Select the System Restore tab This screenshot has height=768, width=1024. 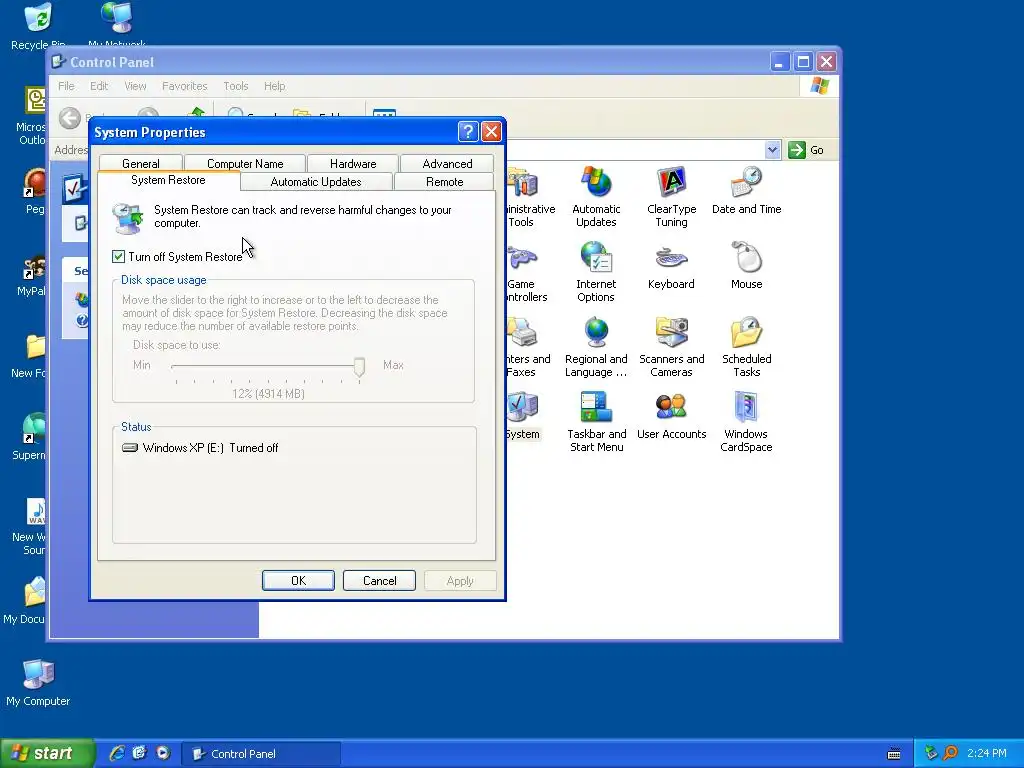coord(168,180)
